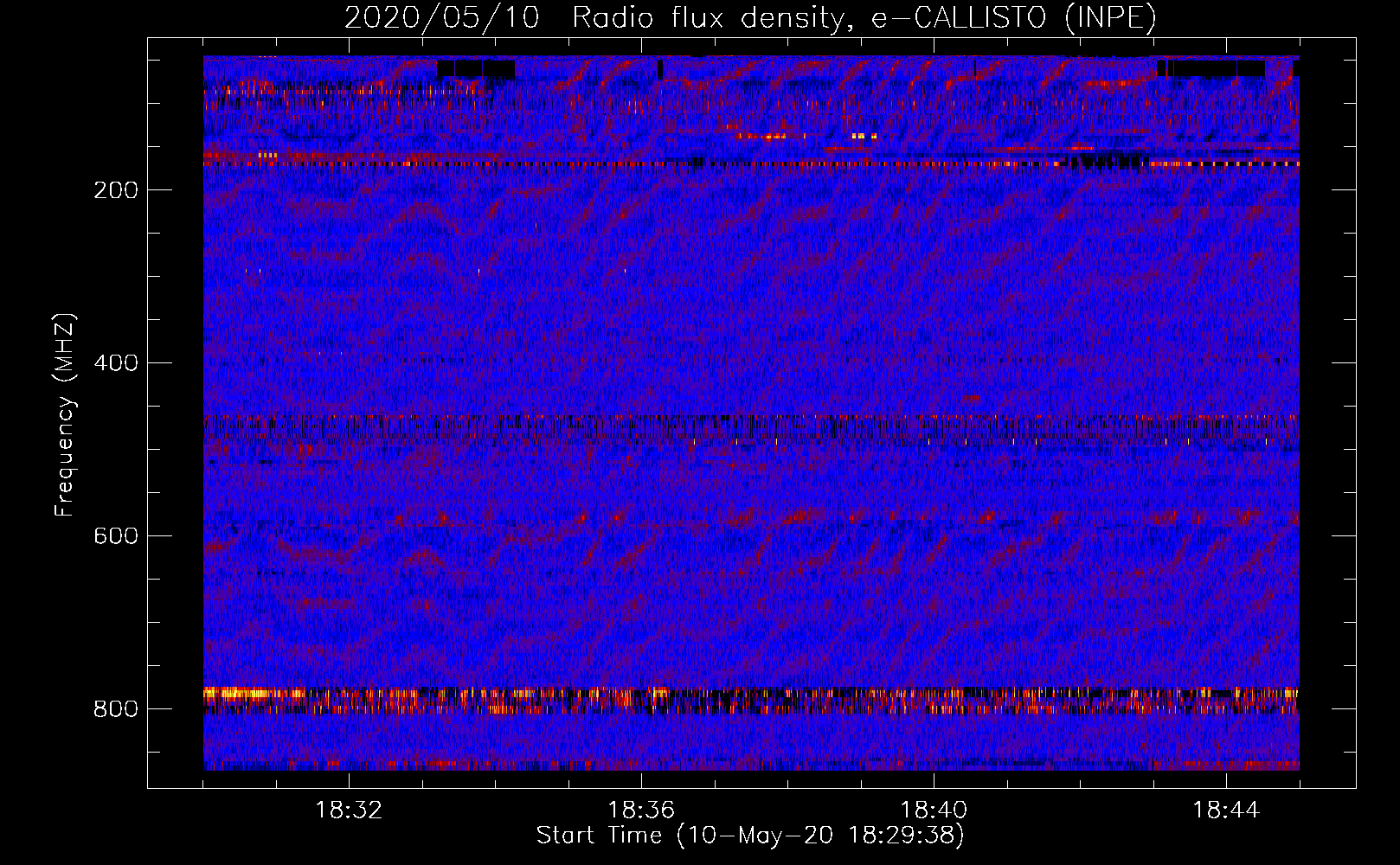The width and height of the screenshot is (1400, 865).
Task: Click the 600 frequency tick label
Action: [116, 536]
